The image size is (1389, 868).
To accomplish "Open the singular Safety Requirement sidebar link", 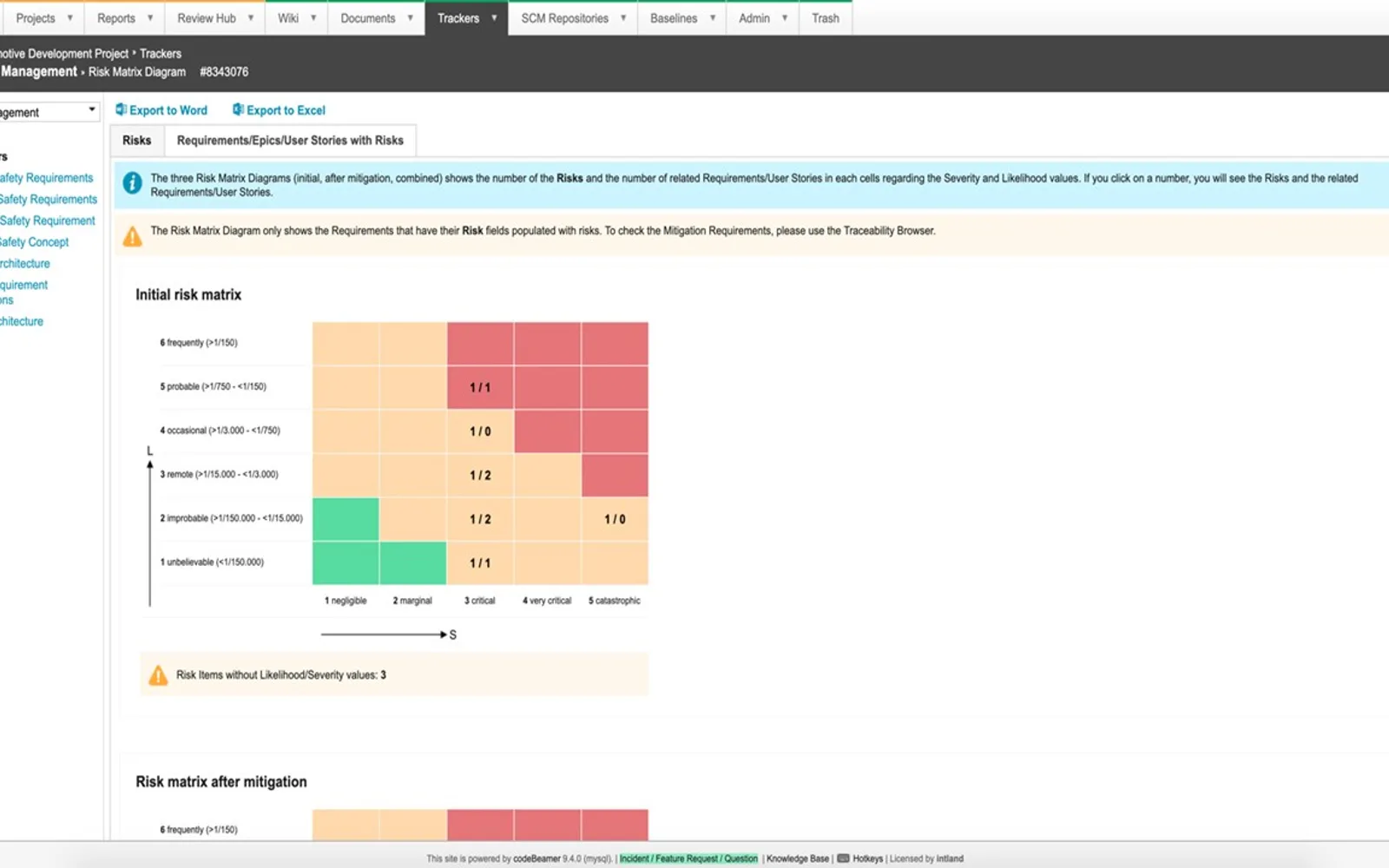I will (x=47, y=220).
